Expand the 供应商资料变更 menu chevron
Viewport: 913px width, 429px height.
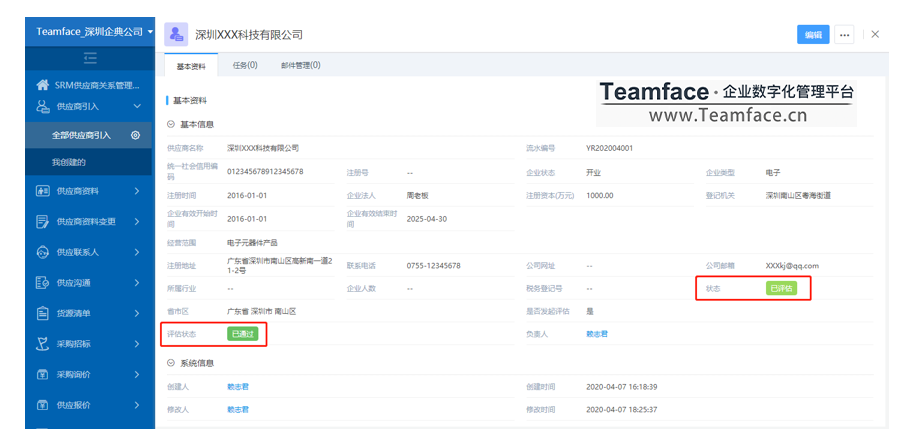(137, 221)
